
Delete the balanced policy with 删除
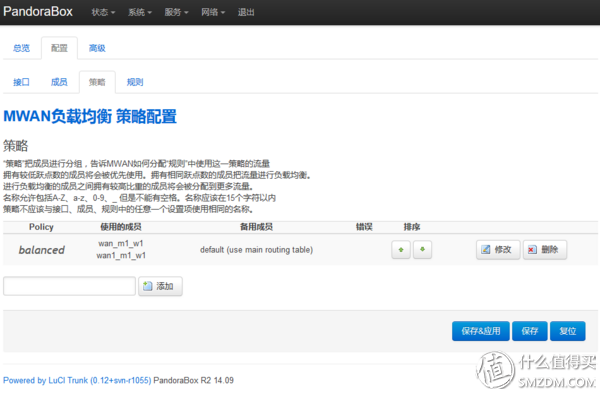(545, 250)
